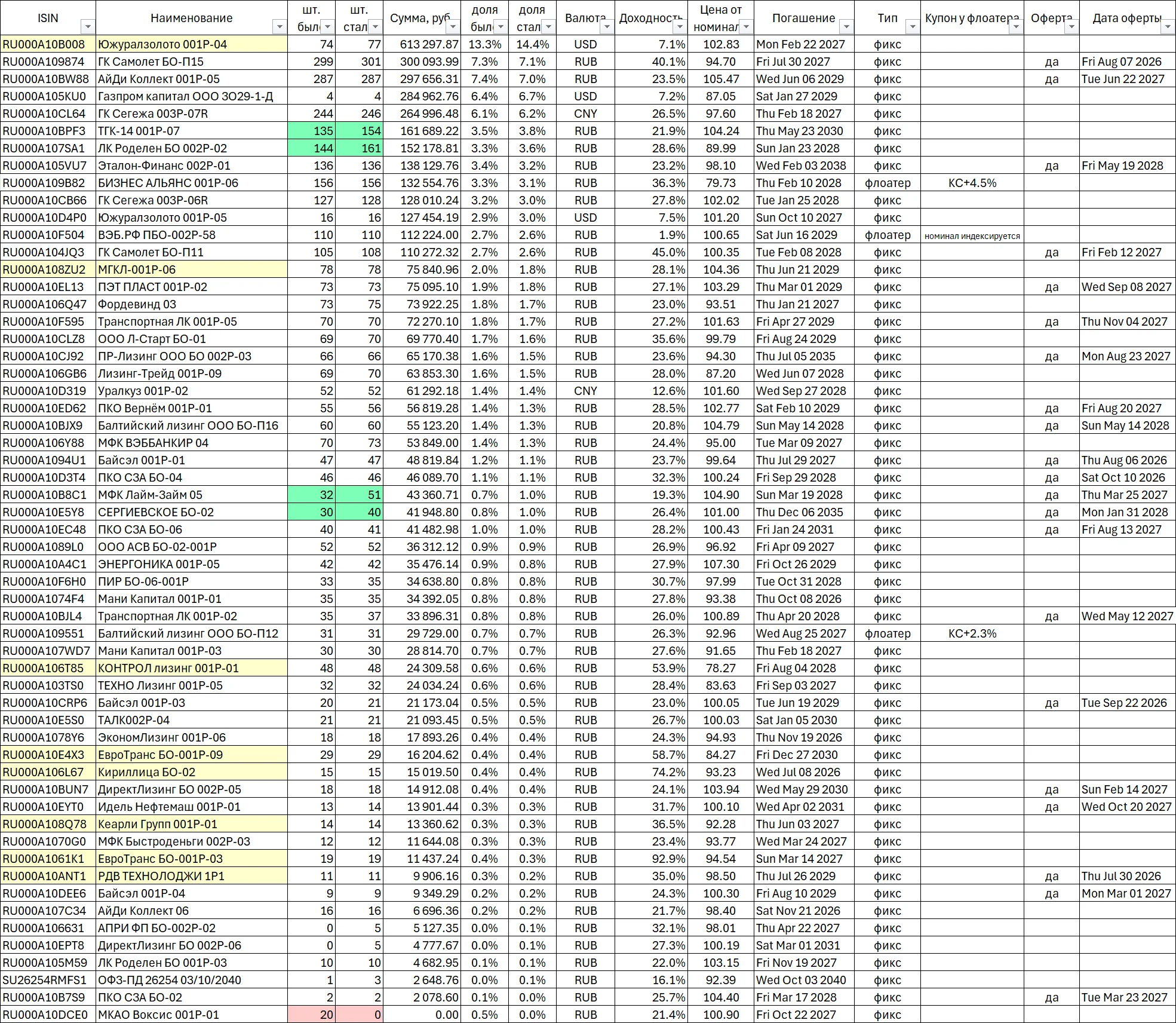Select the name cell 'РДВ ТЕХНОЛОДЖИ 1Р1'
The height and width of the screenshot is (1023, 1176).
pyautogui.click(x=192, y=876)
